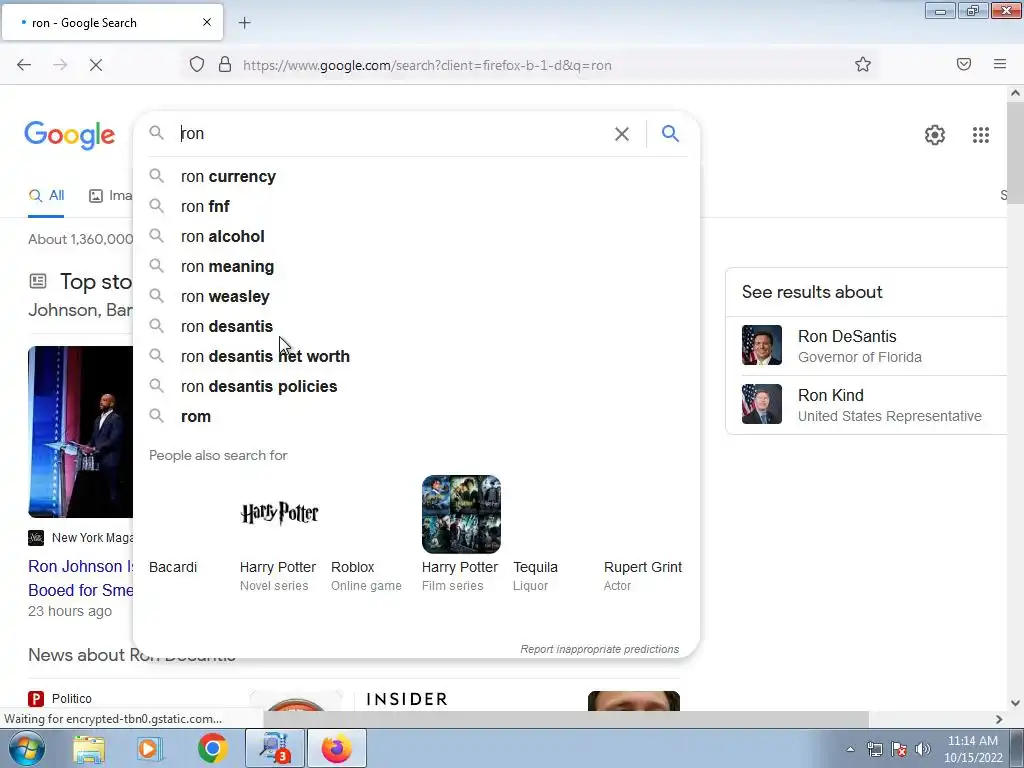Click the vertical scrollbar up arrow
1024x768 pixels.
coord(1015,93)
